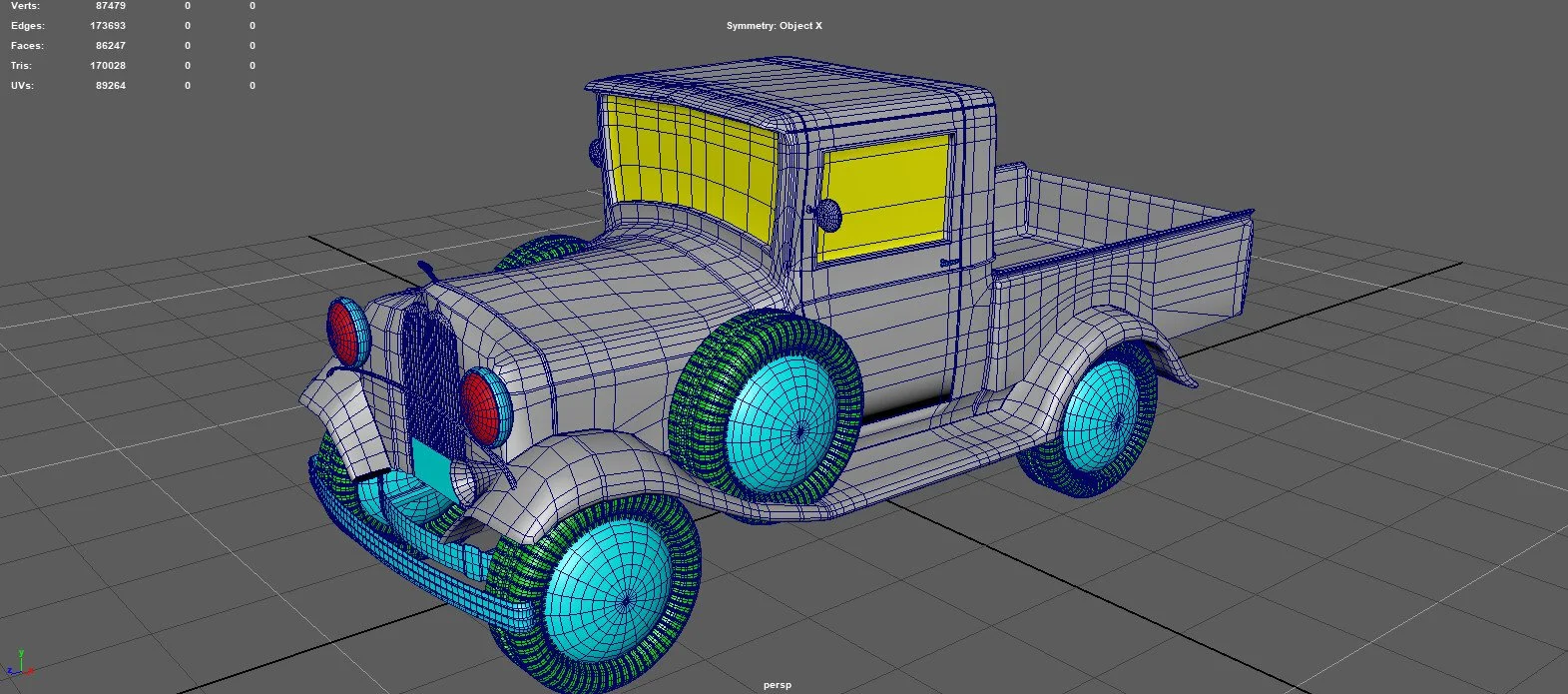Image resolution: width=1568 pixels, height=694 pixels.
Task: Select the yellow side door window mesh
Action: tap(883, 197)
